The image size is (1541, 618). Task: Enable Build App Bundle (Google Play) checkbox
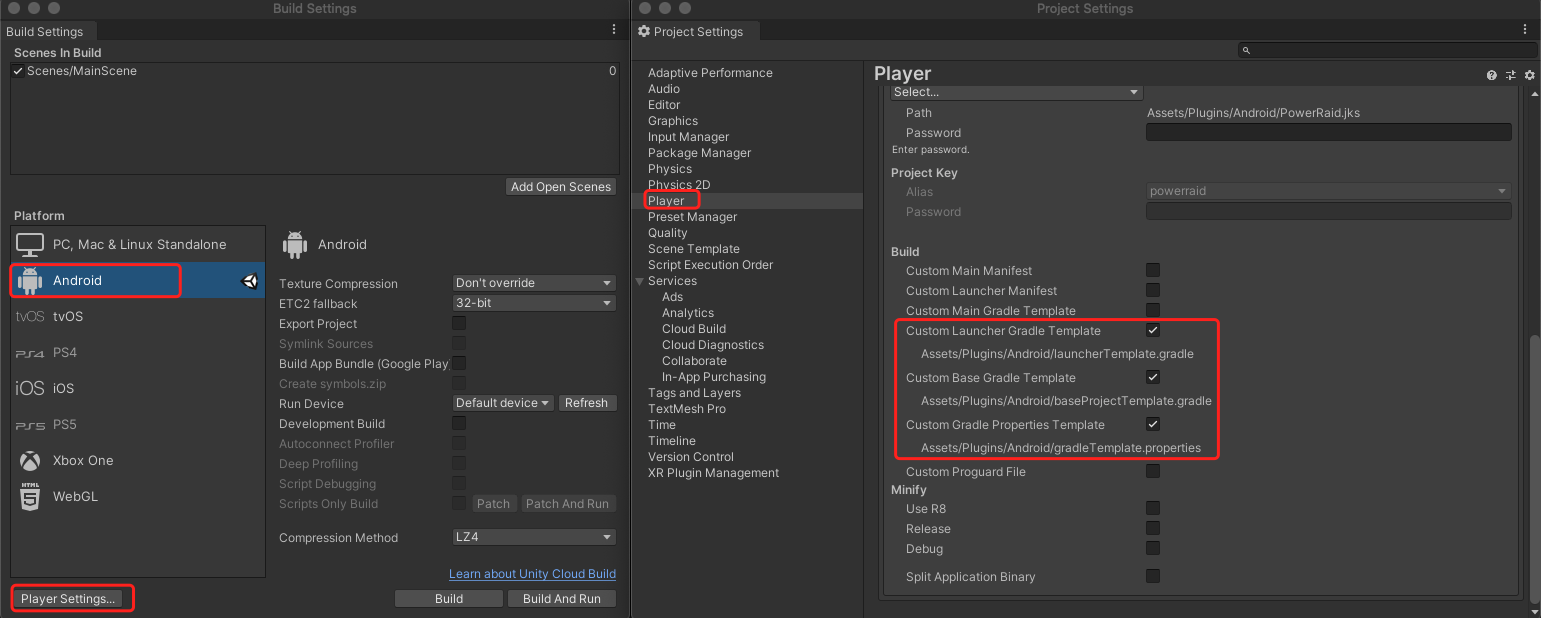[459, 363]
